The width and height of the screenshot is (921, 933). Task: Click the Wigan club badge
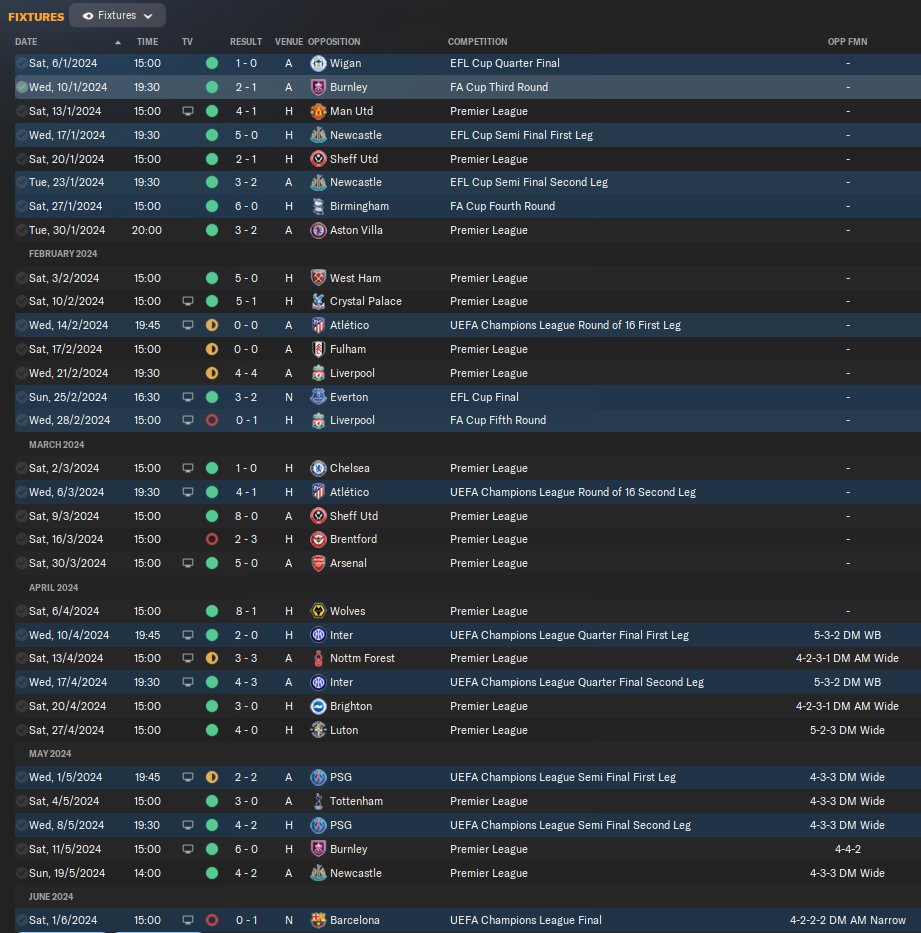click(318, 63)
